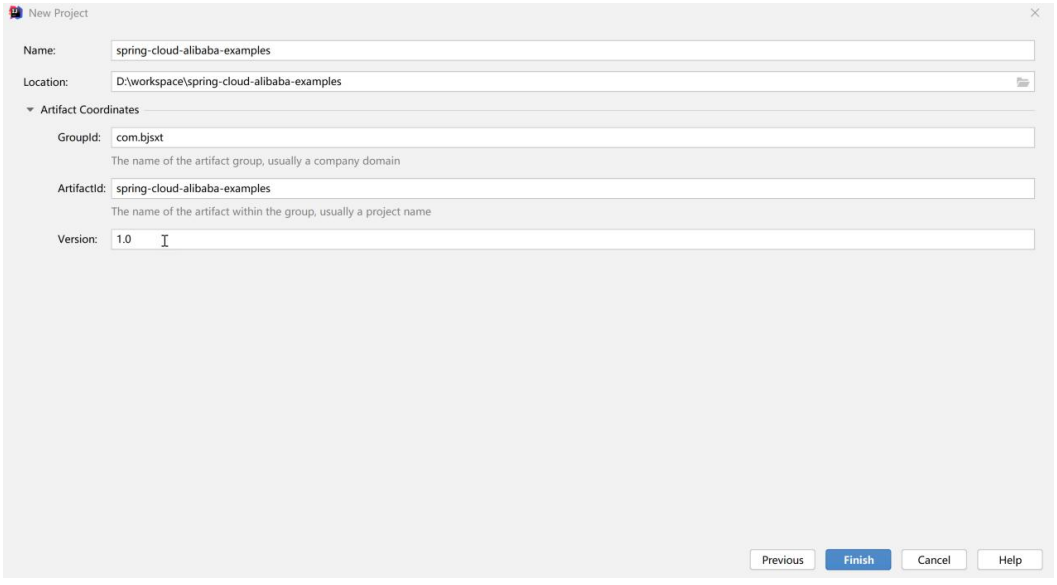
Task: Cancel the new project wizard
Action: coord(934,559)
